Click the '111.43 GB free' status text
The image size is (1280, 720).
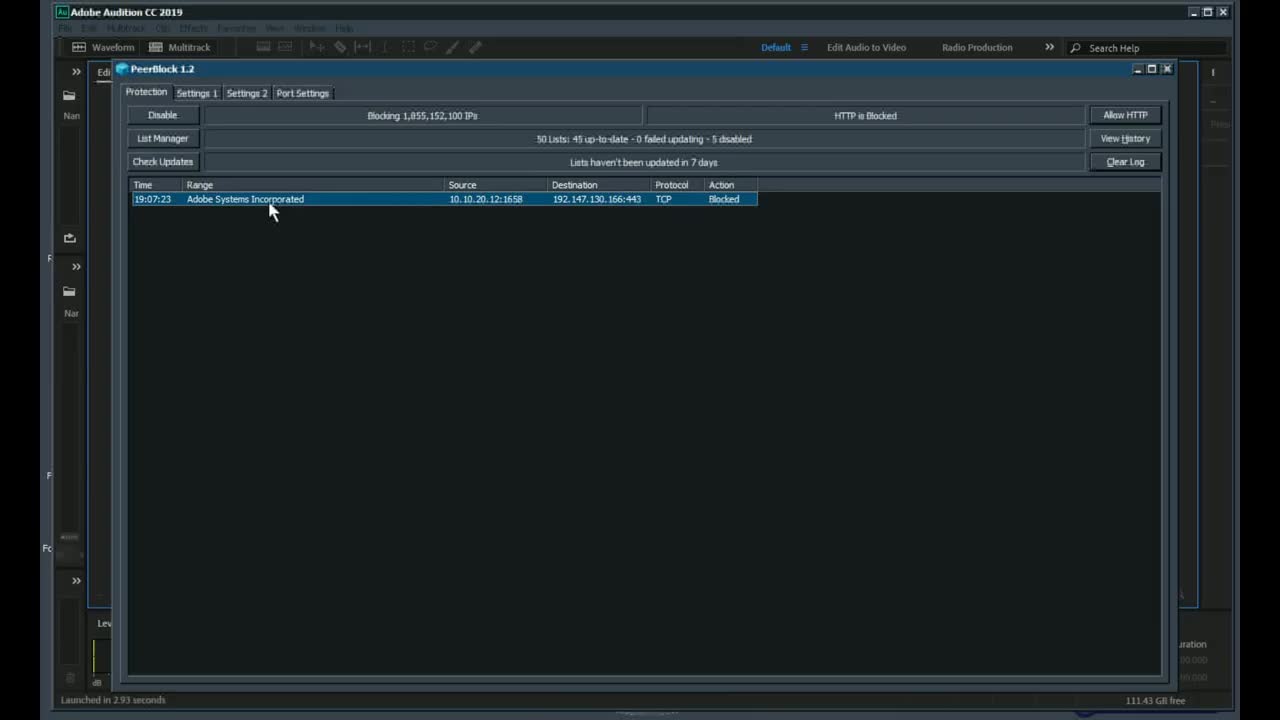click(x=1155, y=701)
